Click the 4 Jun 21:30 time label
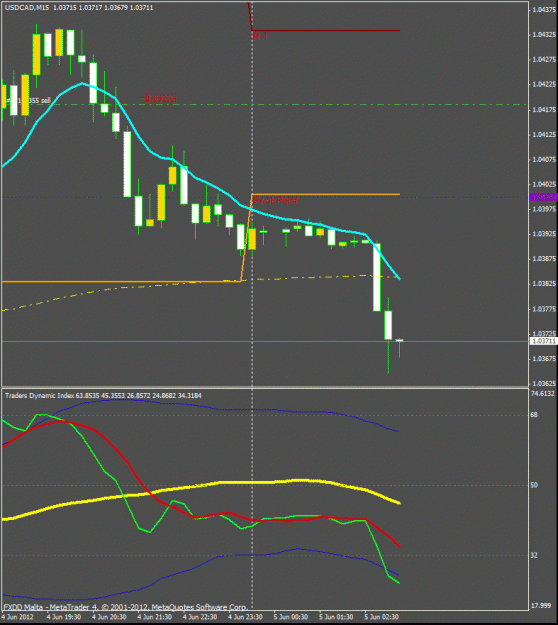This screenshot has width=558, height=625. click(155, 617)
